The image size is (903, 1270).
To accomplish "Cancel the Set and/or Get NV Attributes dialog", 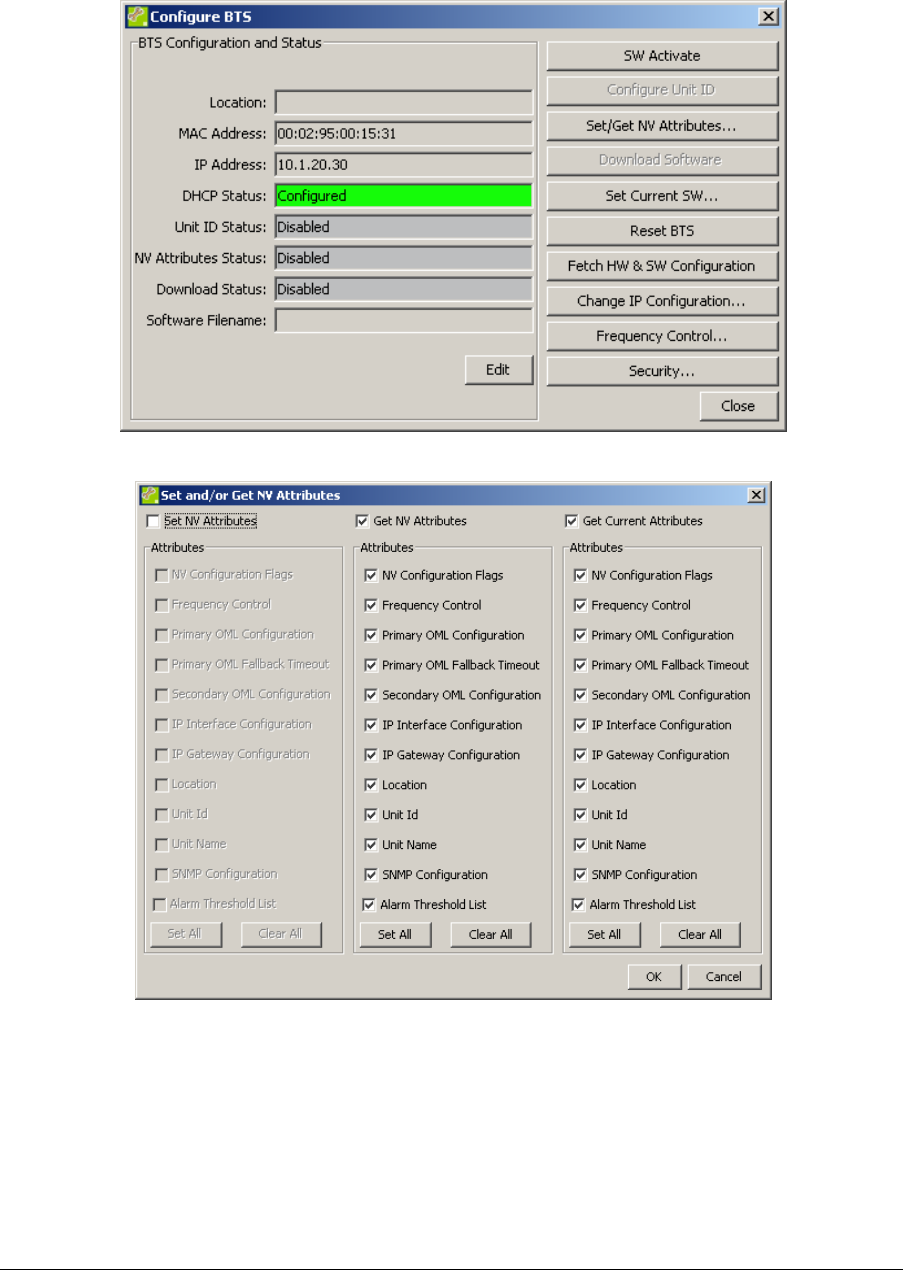I will (724, 977).
